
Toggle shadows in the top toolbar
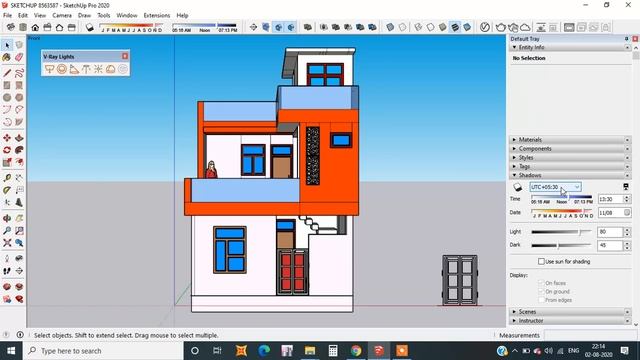89,27
